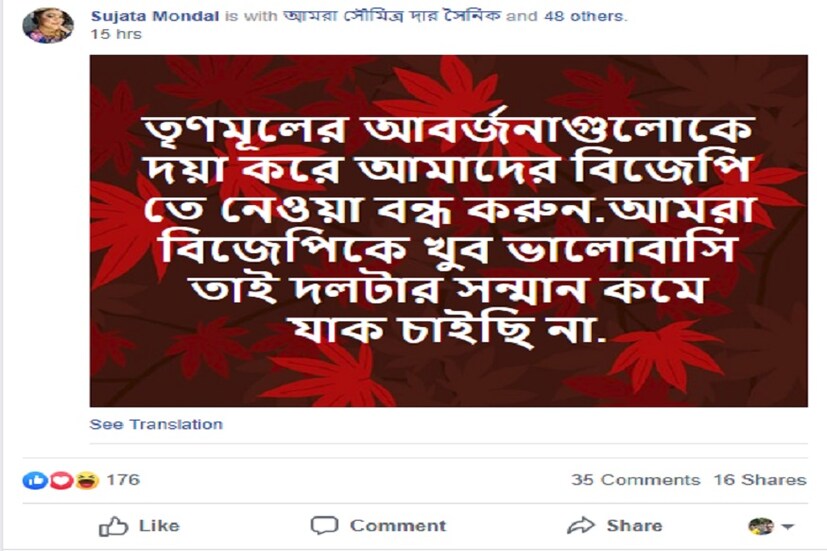
Task: Click the red heart Love reaction icon
Action: tap(59, 481)
